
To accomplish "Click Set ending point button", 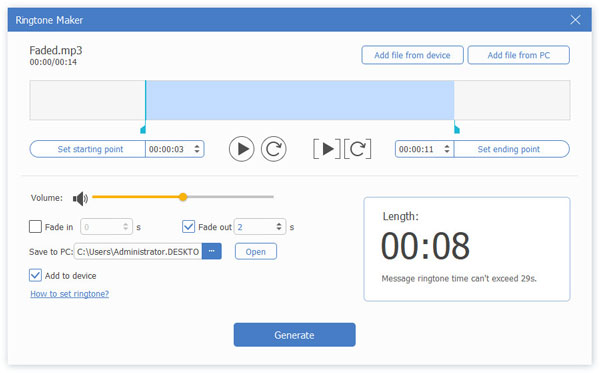I will (512, 149).
